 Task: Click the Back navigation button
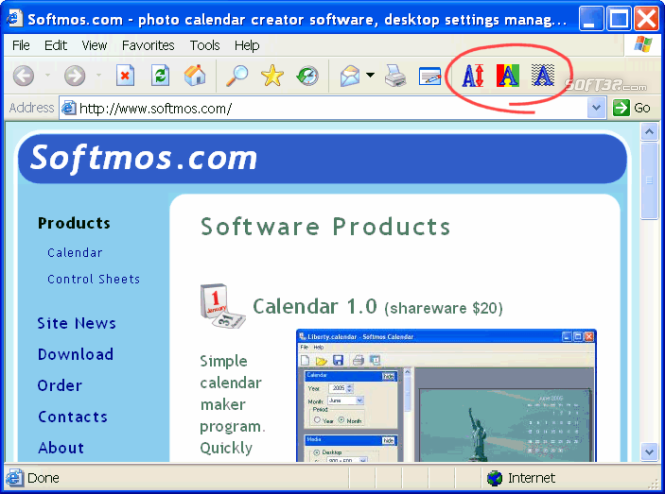click(24, 76)
